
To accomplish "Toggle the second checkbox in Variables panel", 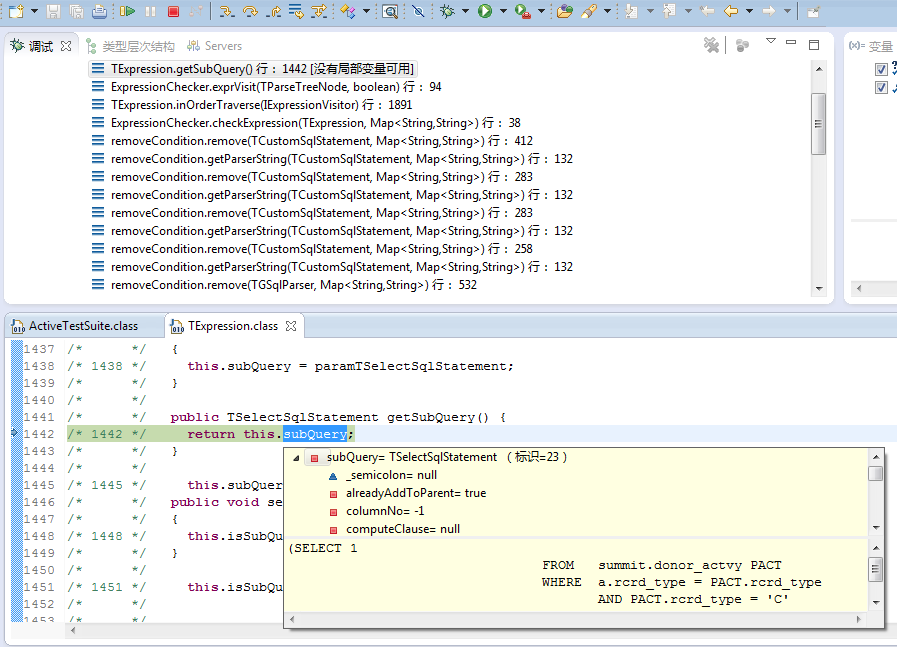I will [x=881, y=87].
